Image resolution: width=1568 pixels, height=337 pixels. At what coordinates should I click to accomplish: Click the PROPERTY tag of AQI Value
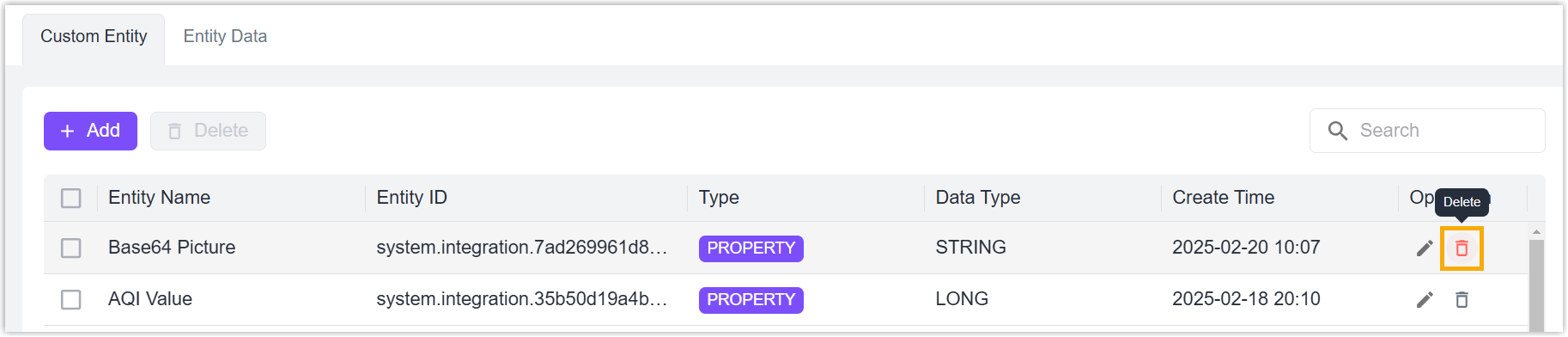751,300
